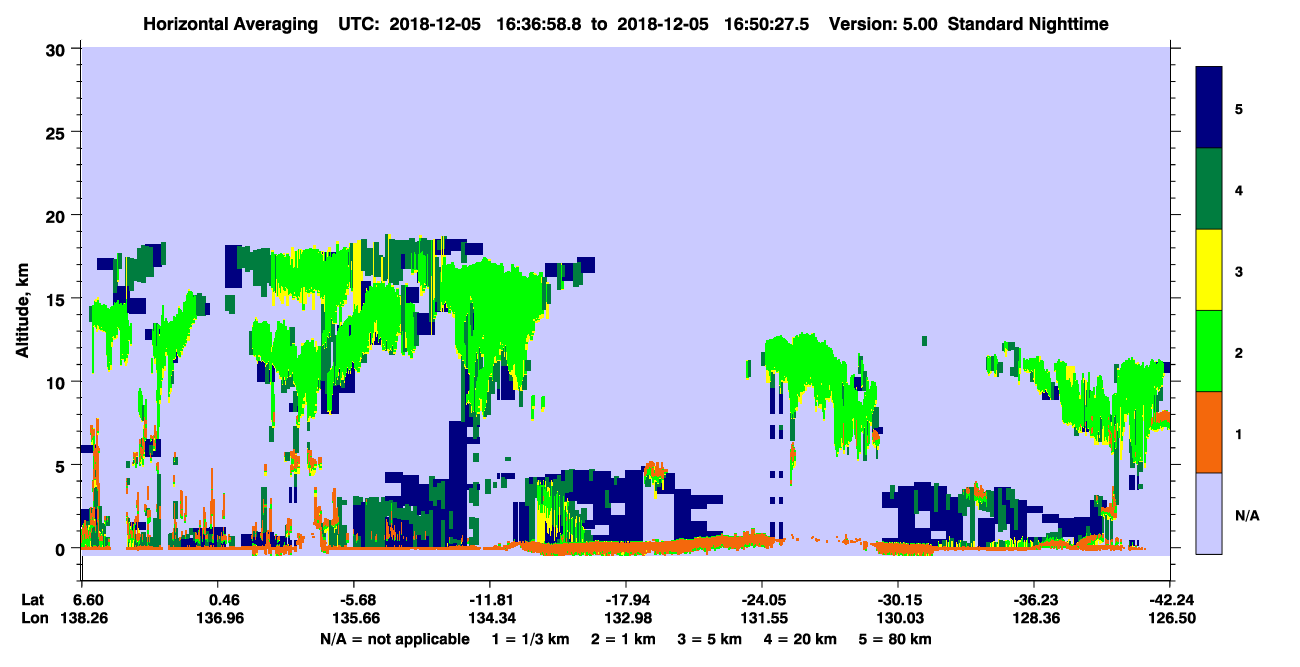
Task: Click the bright green colorbar segment labeled 2
Action: coord(1209,351)
